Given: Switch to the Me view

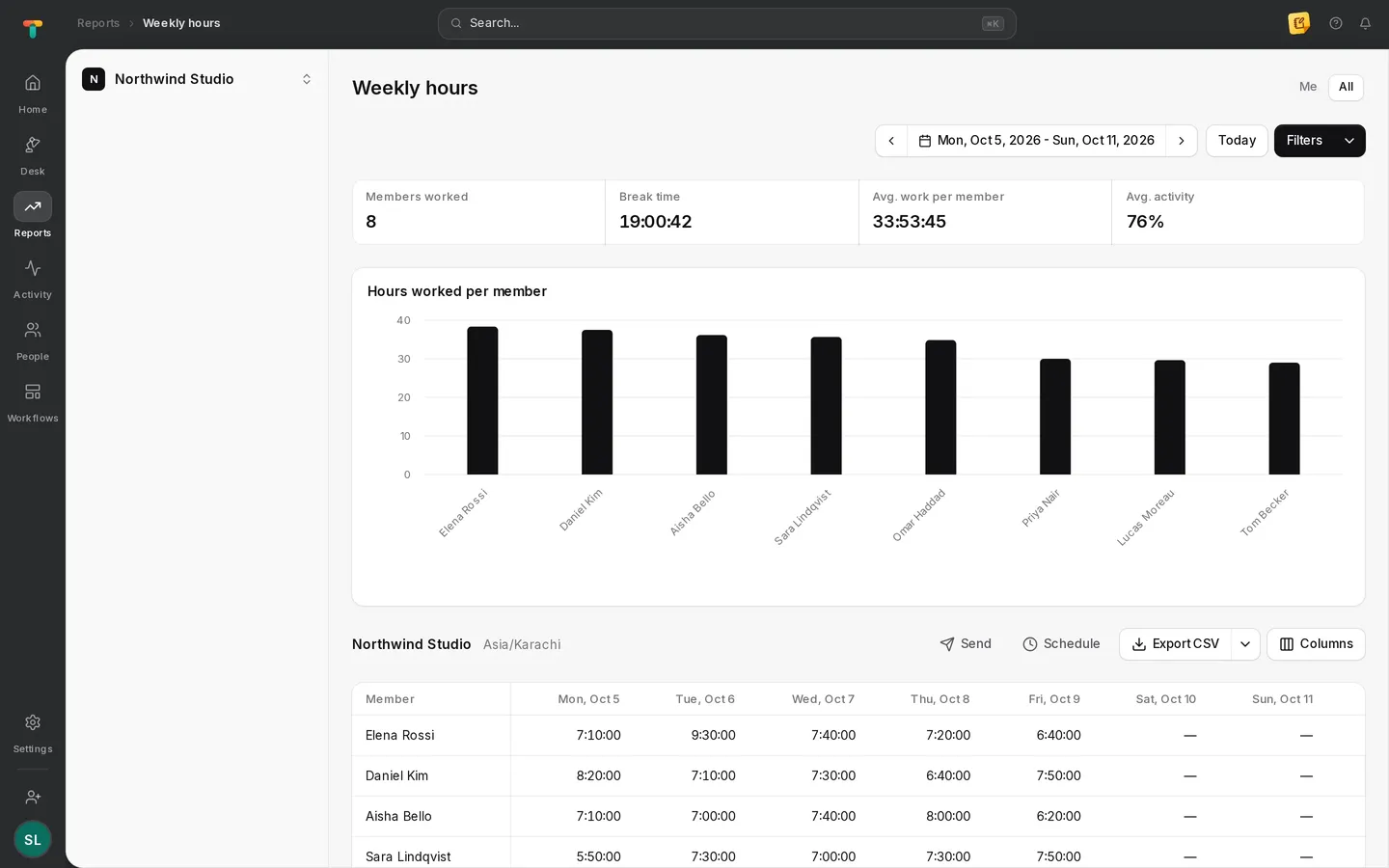Looking at the screenshot, I should pyautogui.click(x=1308, y=87).
